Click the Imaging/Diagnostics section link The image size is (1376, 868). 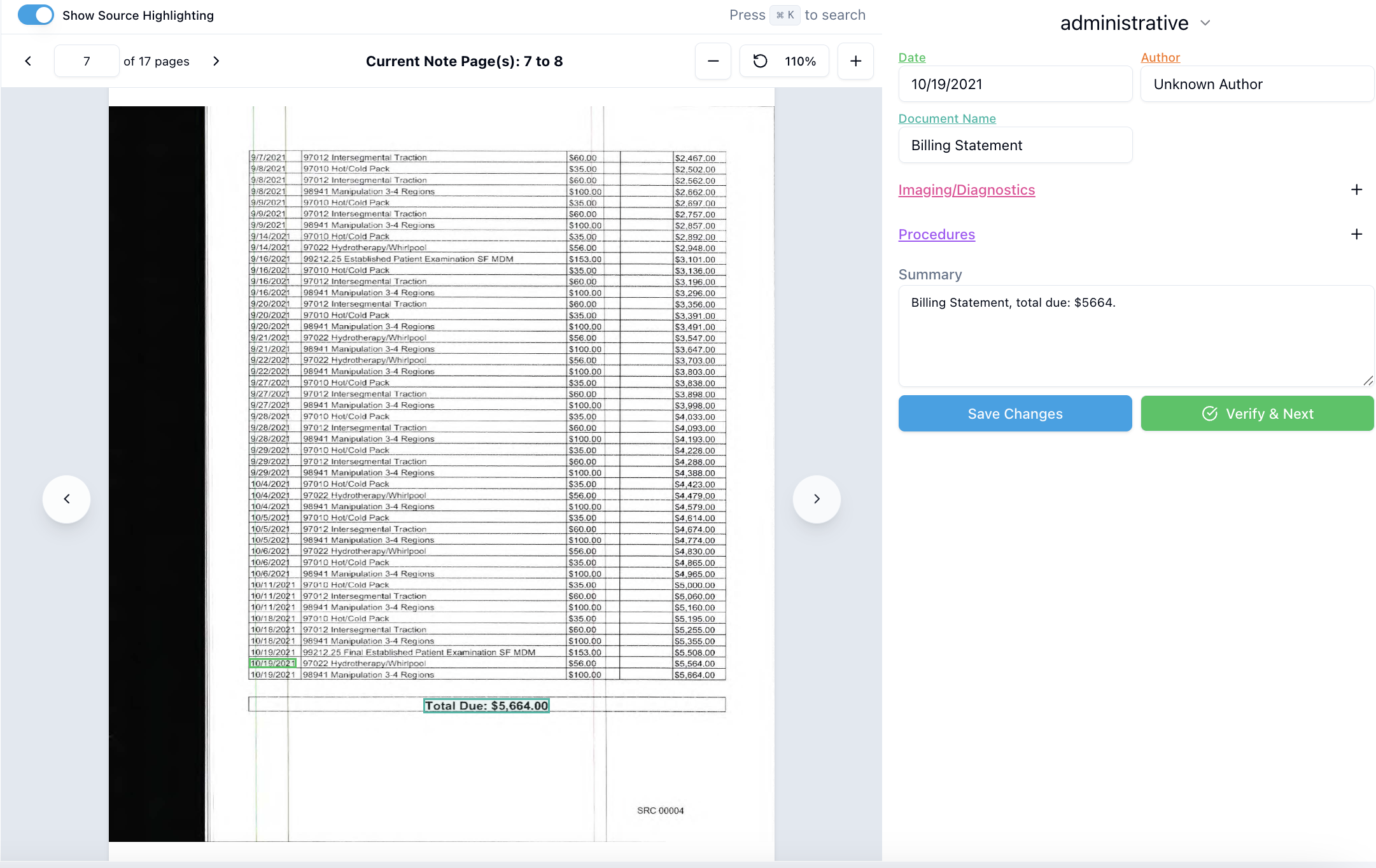click(966, 190)
